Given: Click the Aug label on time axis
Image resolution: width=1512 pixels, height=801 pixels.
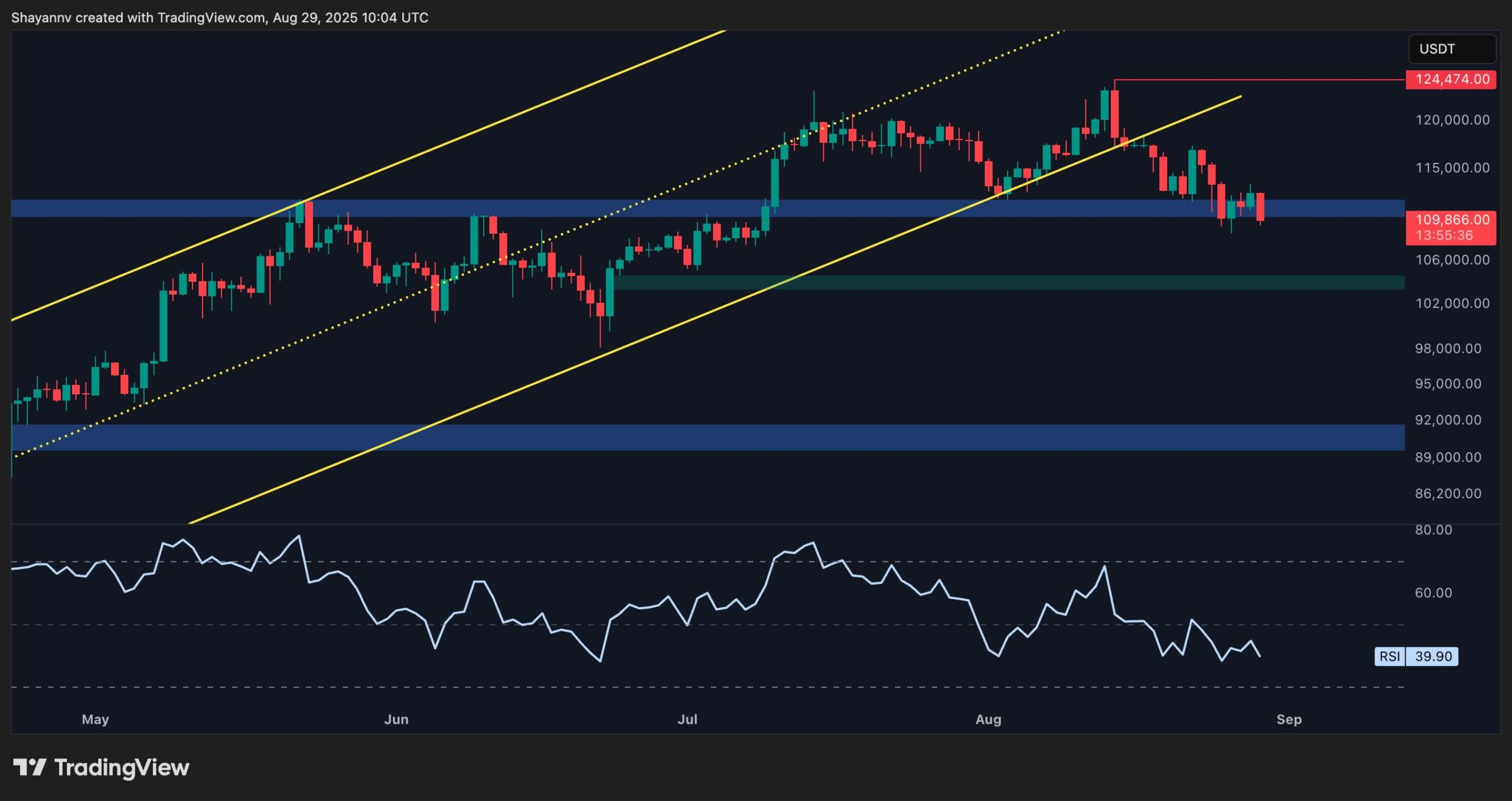Looking at the screenshot, I should [988, 720].
